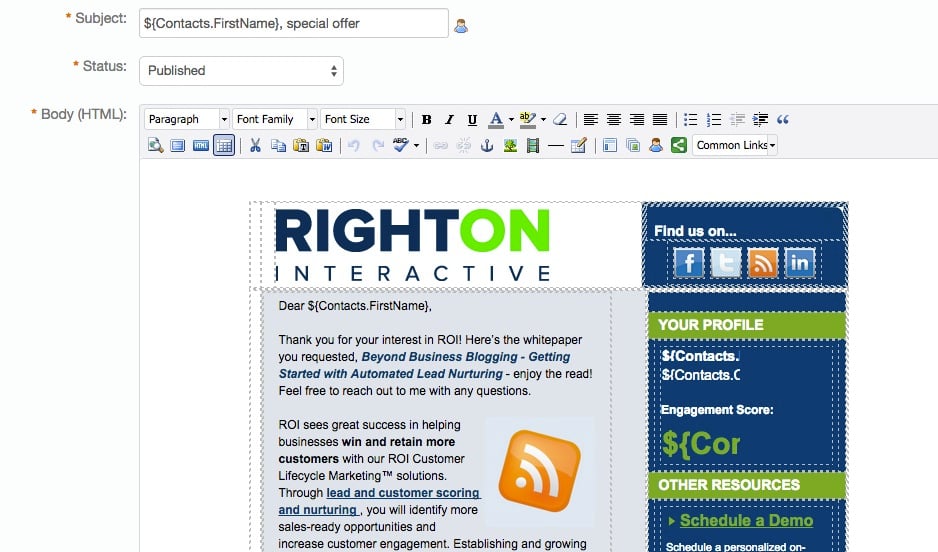Click the personalization icon beside Subject field

tap(461, 26)
